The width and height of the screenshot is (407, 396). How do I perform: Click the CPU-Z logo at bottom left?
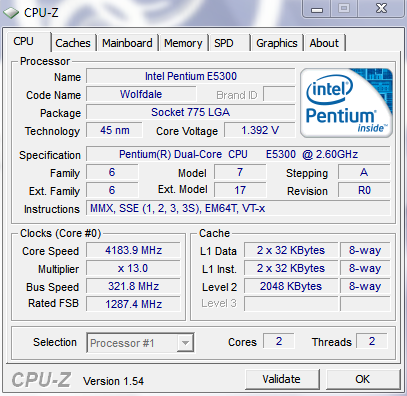41,380
